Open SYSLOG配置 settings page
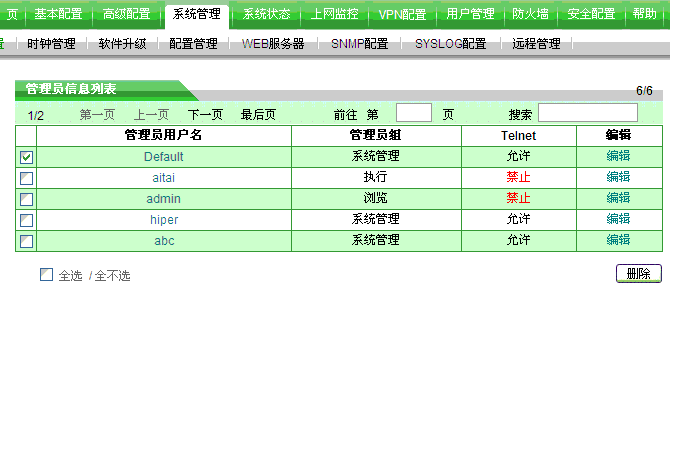This screenshot has height=456, width=683. pos(450,44)
